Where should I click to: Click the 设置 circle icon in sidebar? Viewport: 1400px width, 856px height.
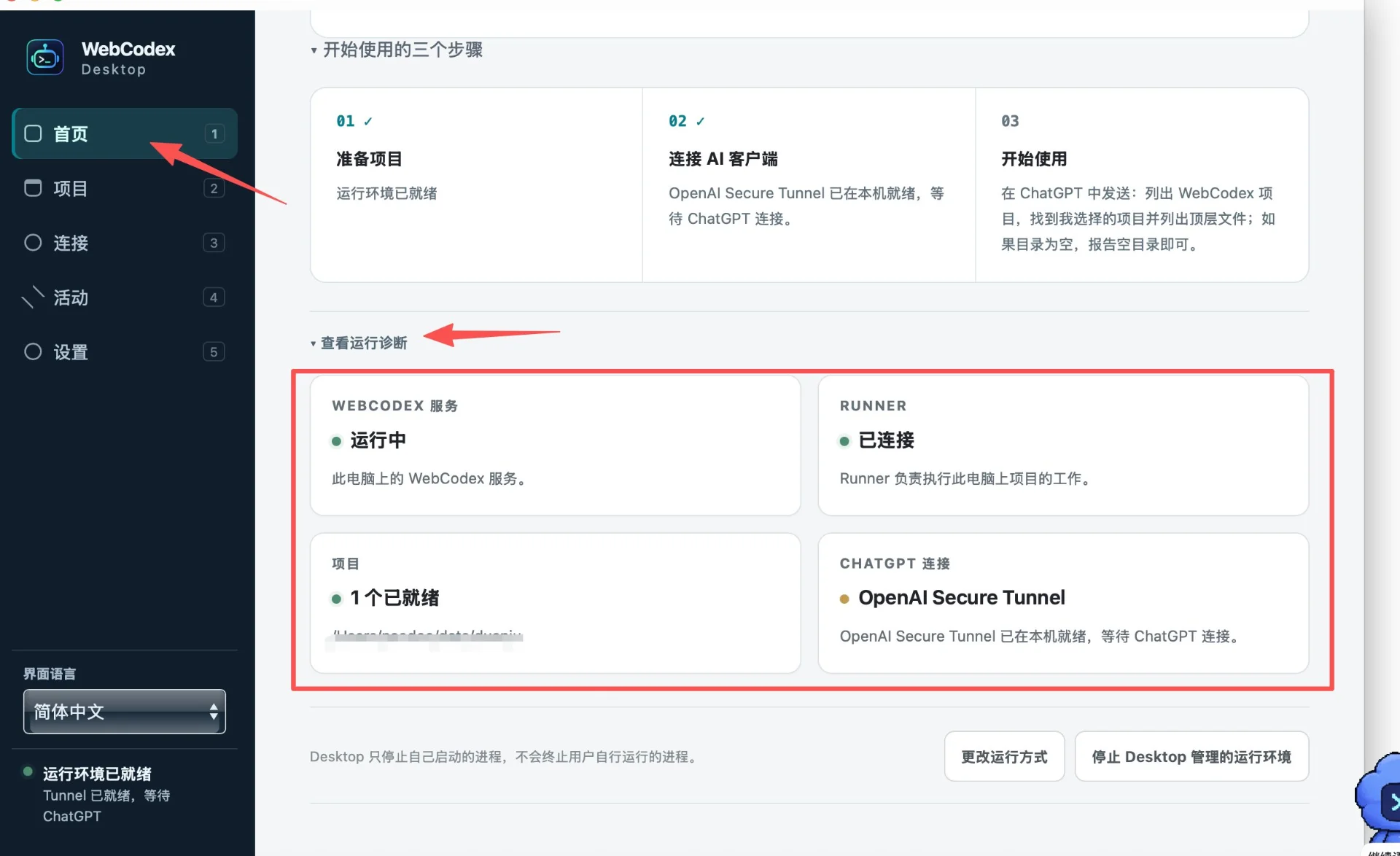33,352
